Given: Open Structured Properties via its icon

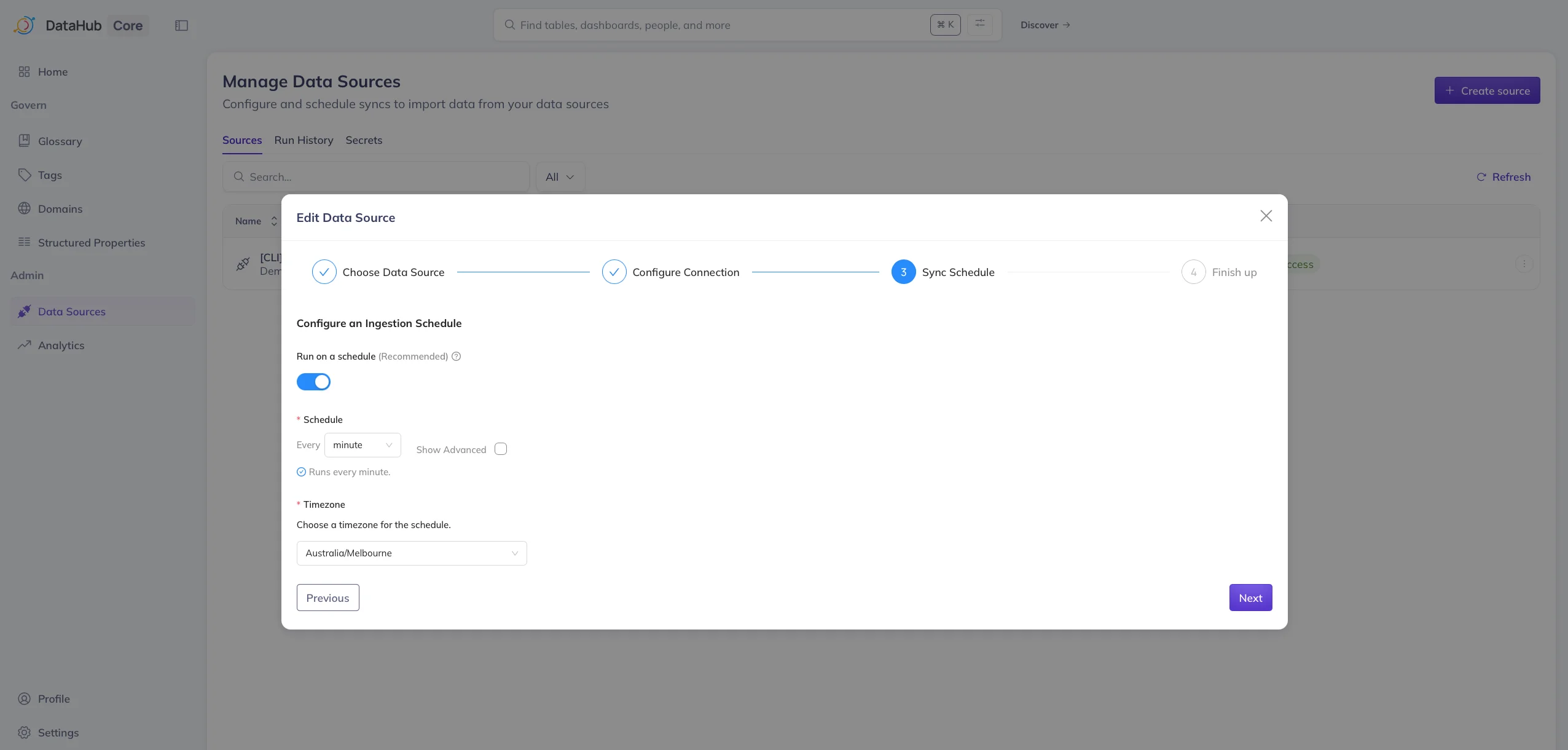Looking at the screenshot, I should click(x=25, y=242).
